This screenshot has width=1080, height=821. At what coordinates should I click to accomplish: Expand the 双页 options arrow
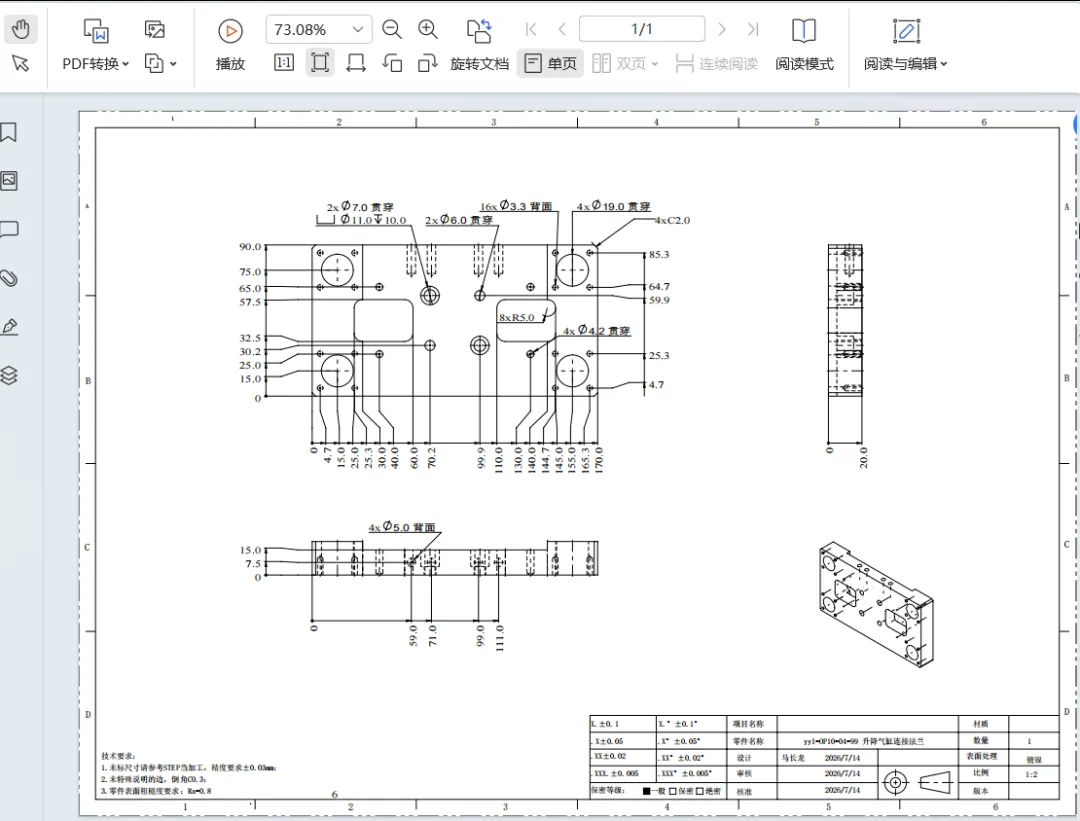pos(654,63)
